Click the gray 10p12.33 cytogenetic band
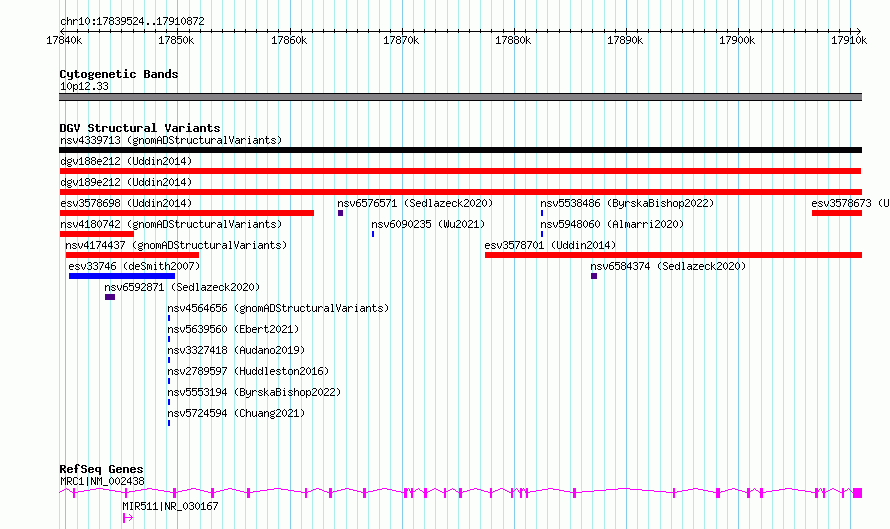The height and width of the screenshot is (529, 890). click(x=460, y=97)
